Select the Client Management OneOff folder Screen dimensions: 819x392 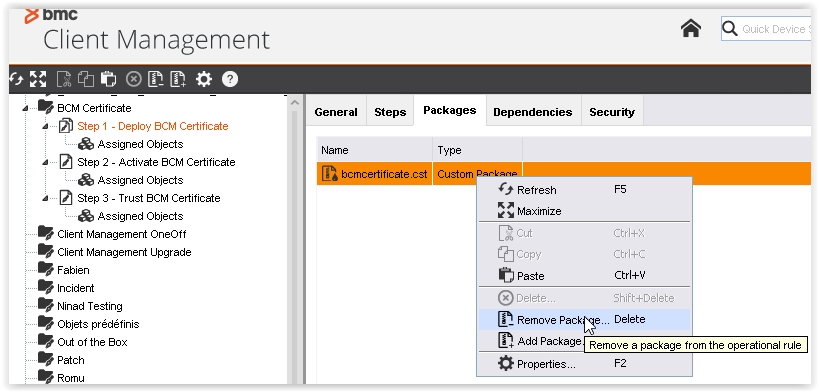click(x=122, y=234)
